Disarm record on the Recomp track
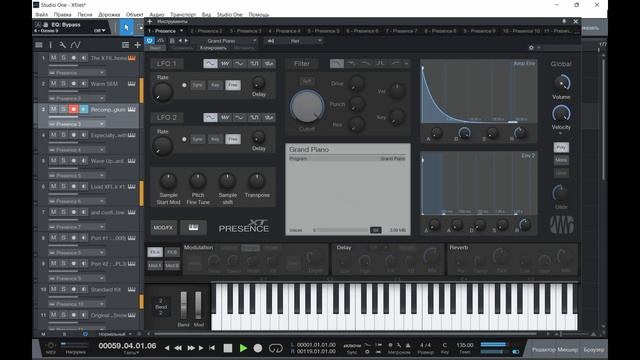This screenshot has height=360, width=640. coord(73,109)
